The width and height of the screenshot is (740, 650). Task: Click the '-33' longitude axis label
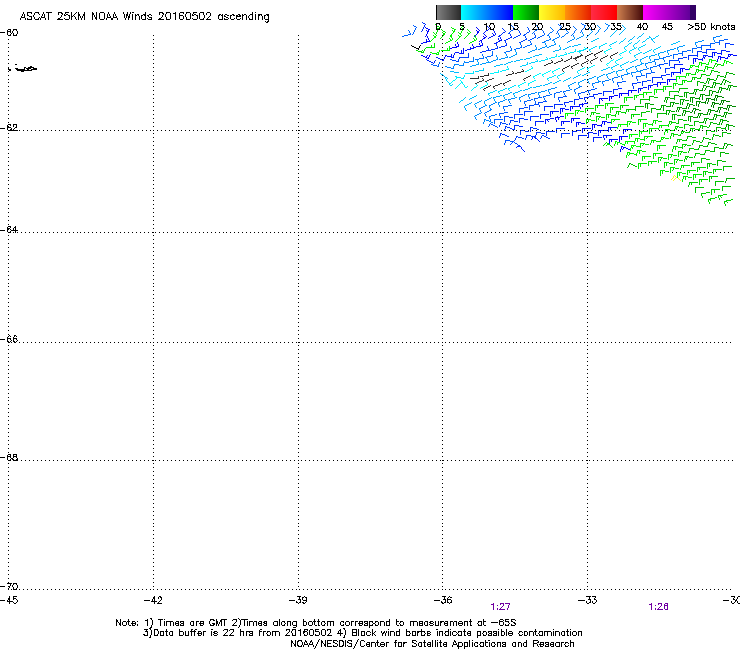pyautogui.click(x=588, y=600)
